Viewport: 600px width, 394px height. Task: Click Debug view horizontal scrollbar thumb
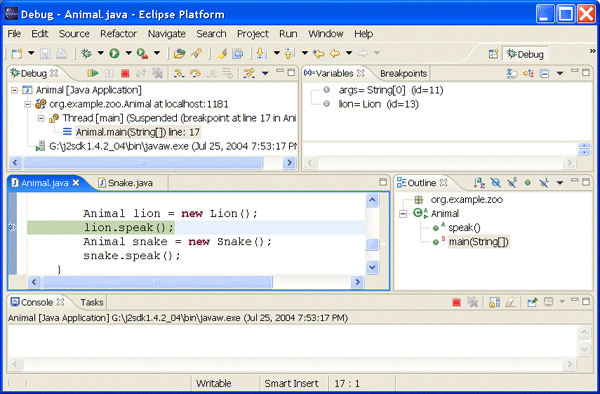[x=143, y=163]
